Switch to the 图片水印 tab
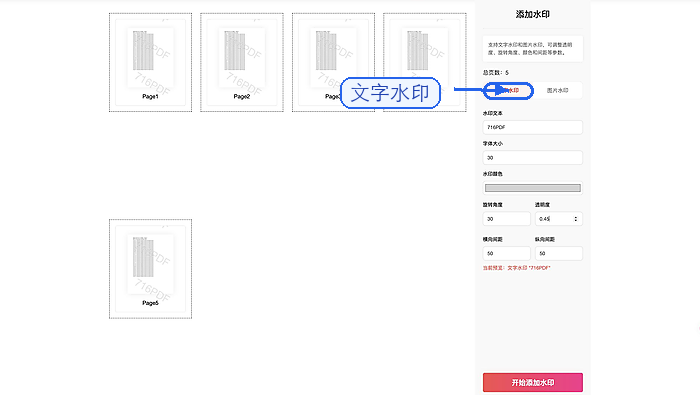The width and height of the screenshot is (700, 395). click(558, 91)
